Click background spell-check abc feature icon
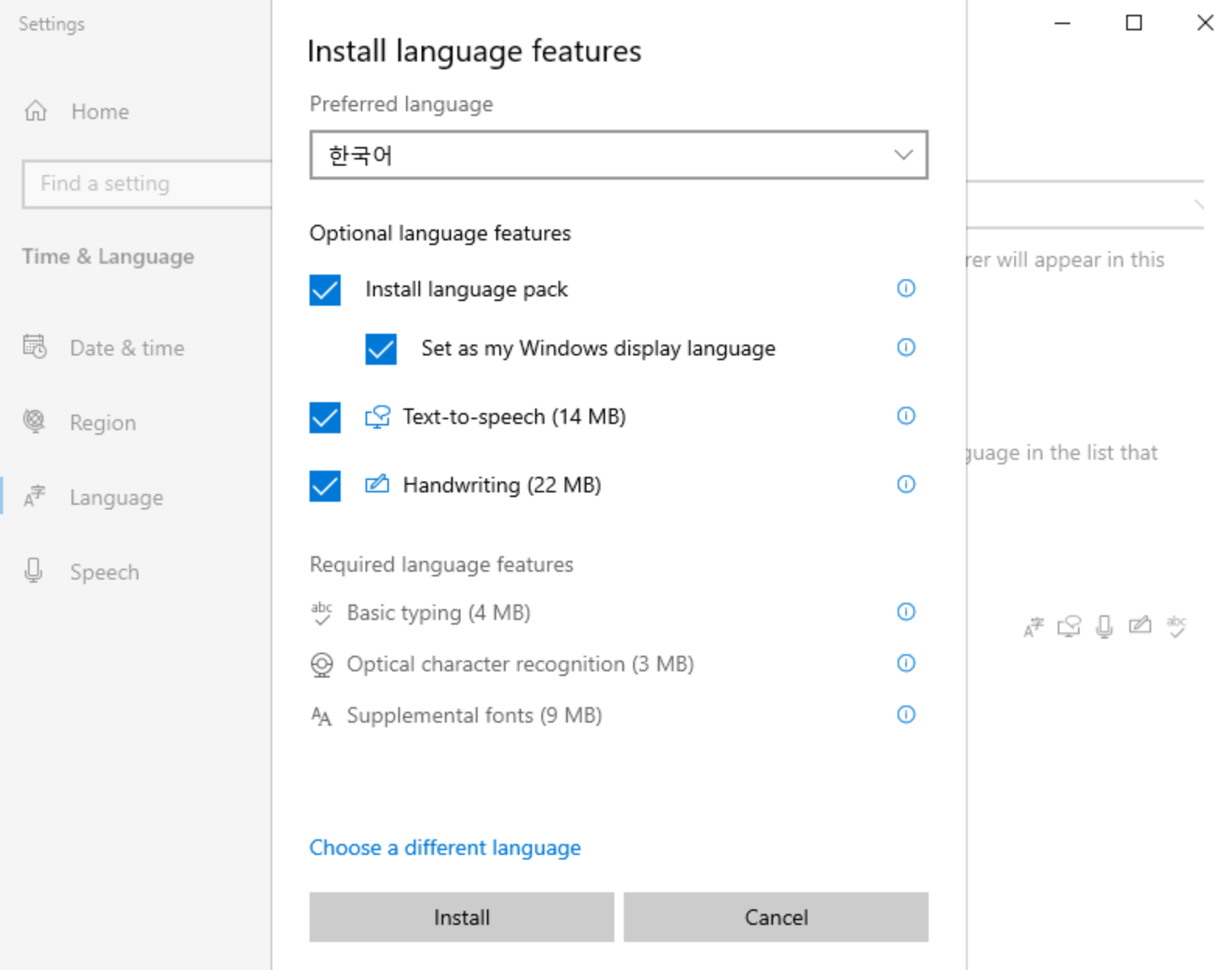The height and width of the screenshot is (970, 1232). [x=1177, y=626]
